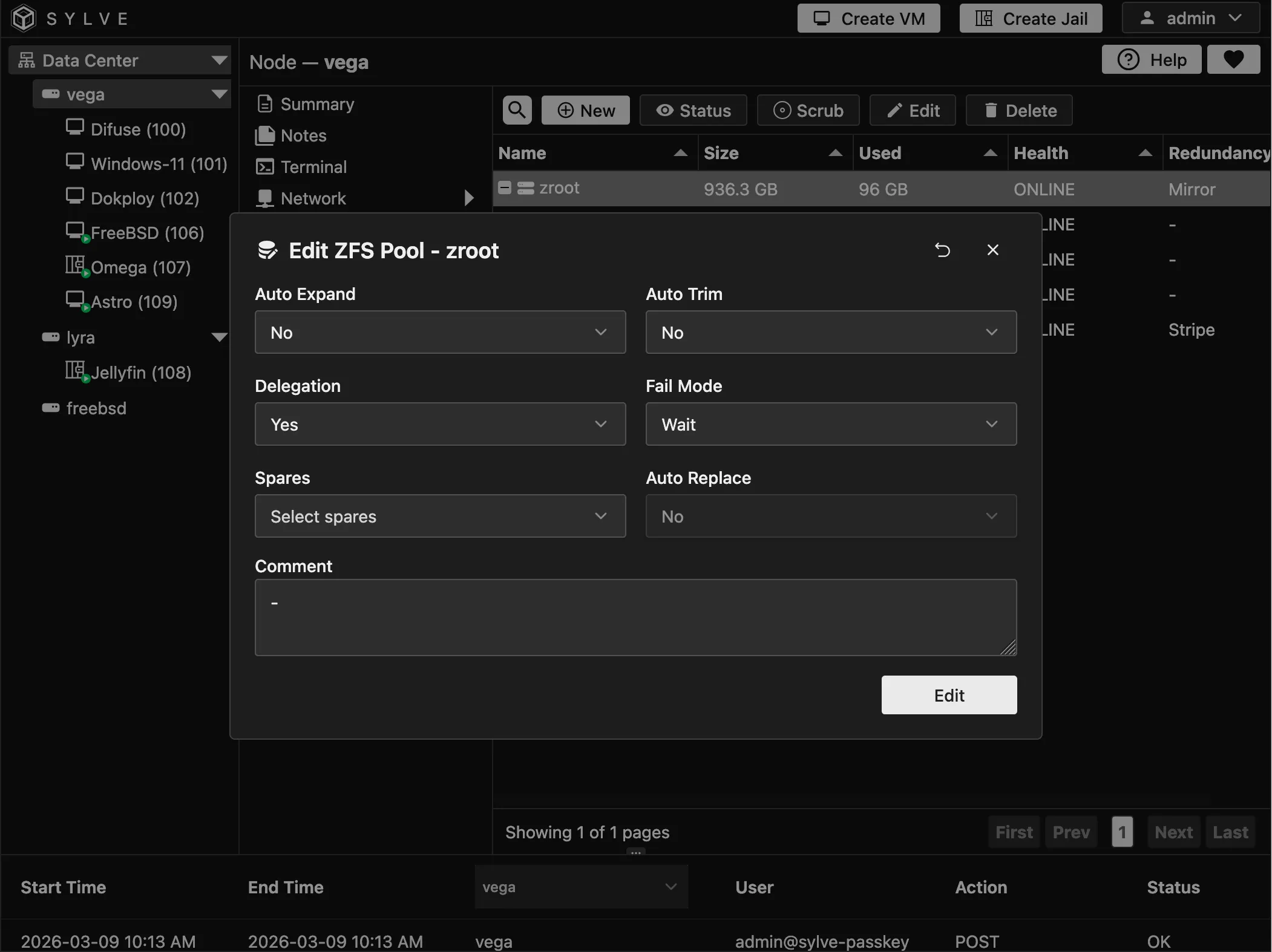The height and width of the screenshot is (952, 1272).
Task: Click the admin user icon
Action: click(x=1147, y=18)
